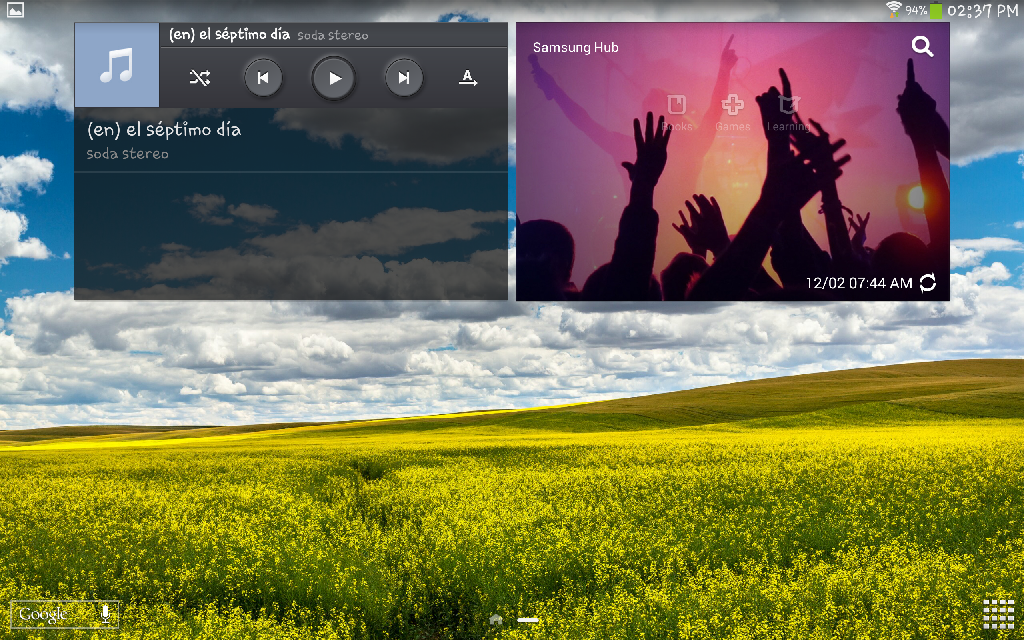
Task: Start Google voice search with microphone
Action: tap(105, 614)
